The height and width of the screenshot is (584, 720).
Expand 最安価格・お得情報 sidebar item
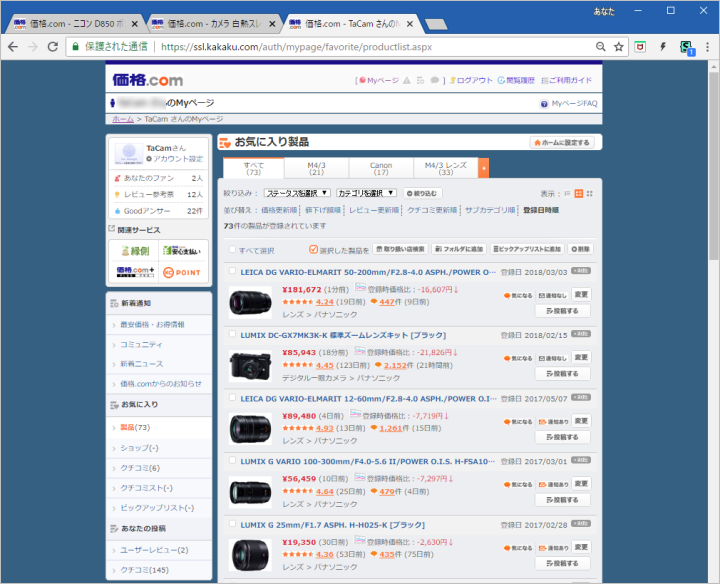[x=152, y=325]
